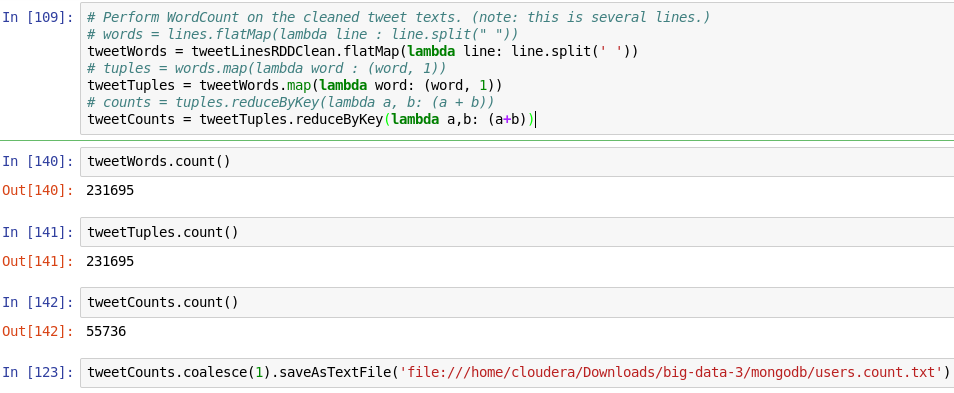
Task: Click the '# words = lines.flatMap' comment
Action: click(x=302, y=34)
